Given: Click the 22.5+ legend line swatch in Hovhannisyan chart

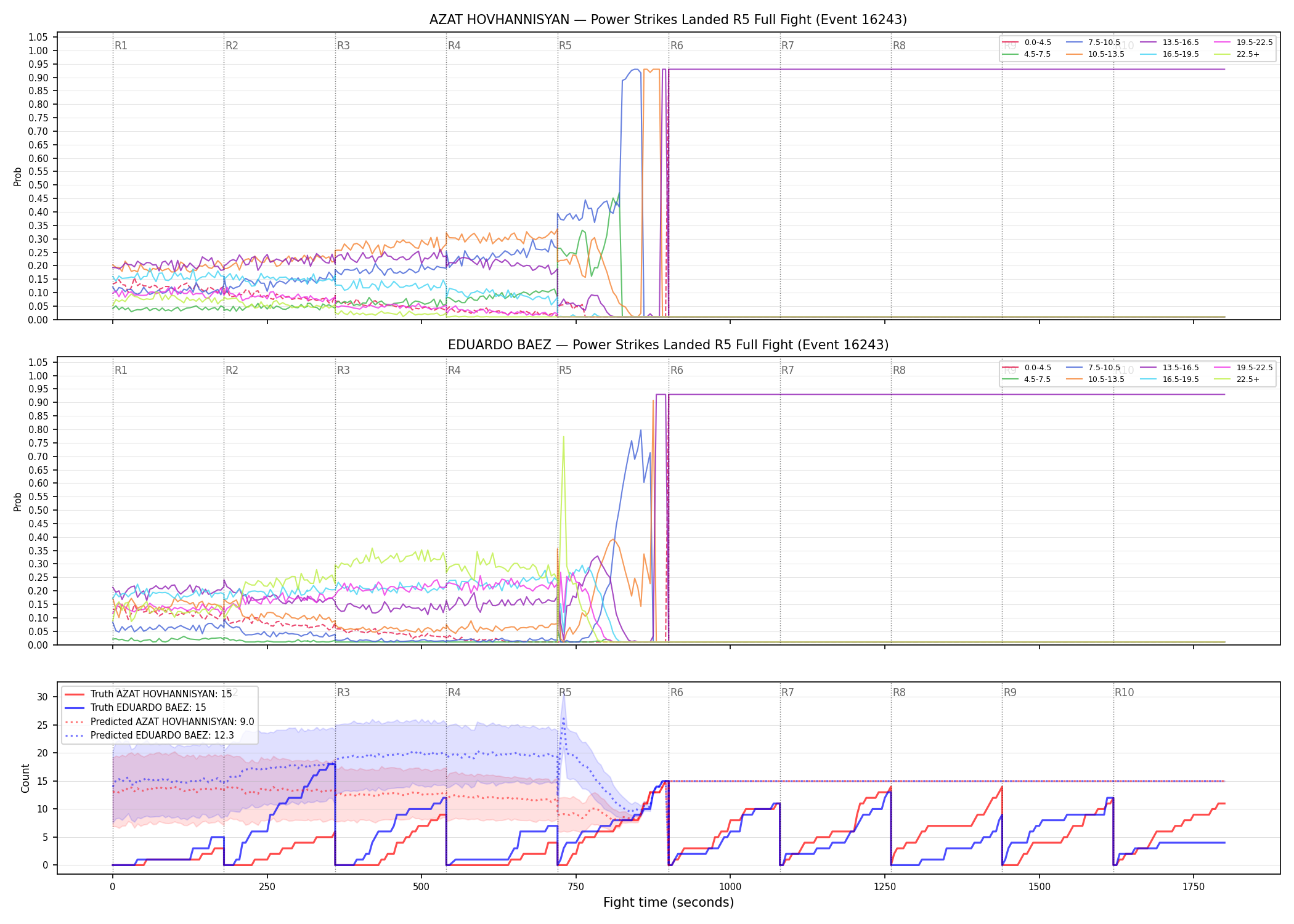Looking at the screenshot, I should pyautogui.click(x=1222, y=54).
